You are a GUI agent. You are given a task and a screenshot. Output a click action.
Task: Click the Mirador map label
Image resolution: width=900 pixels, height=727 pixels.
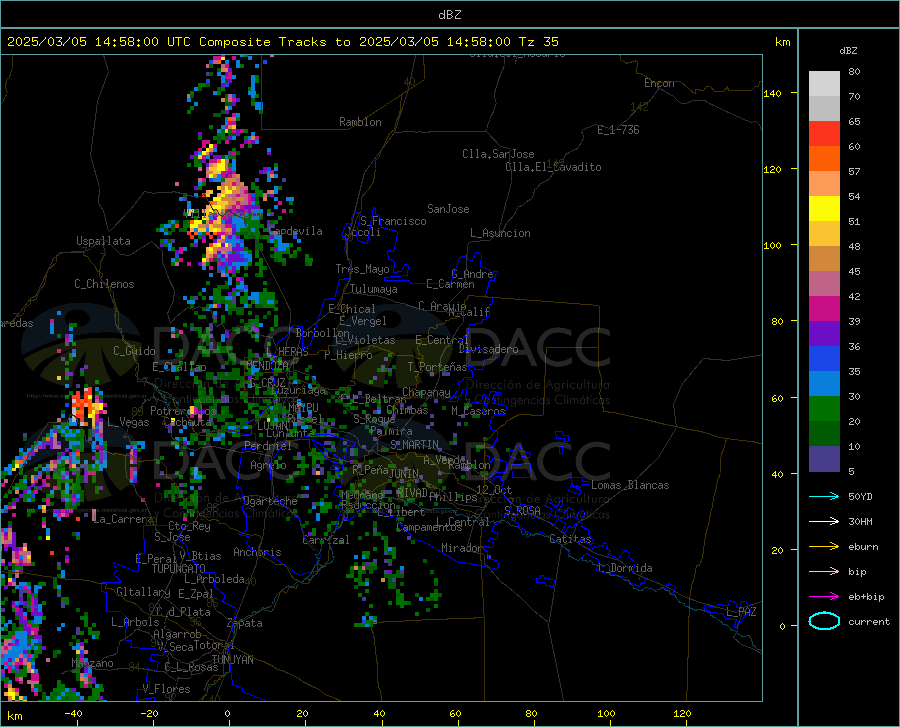(462, 548)
